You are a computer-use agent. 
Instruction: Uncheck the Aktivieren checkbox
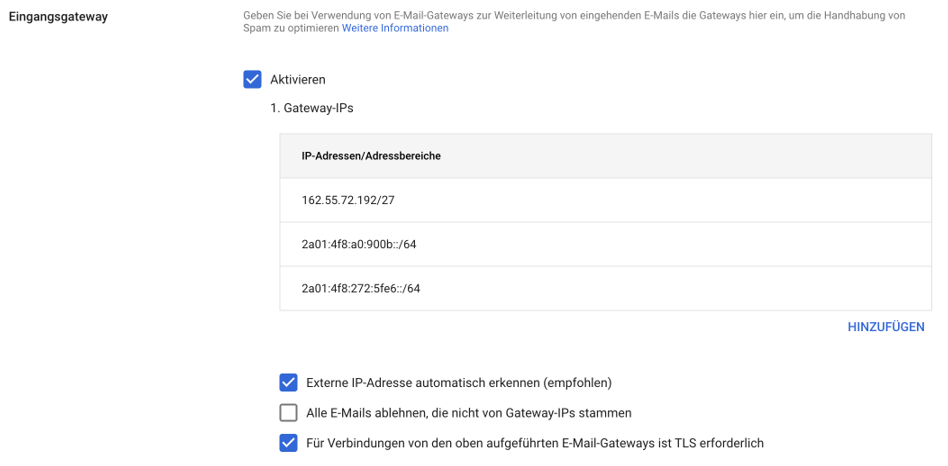[x=252, y=80]
